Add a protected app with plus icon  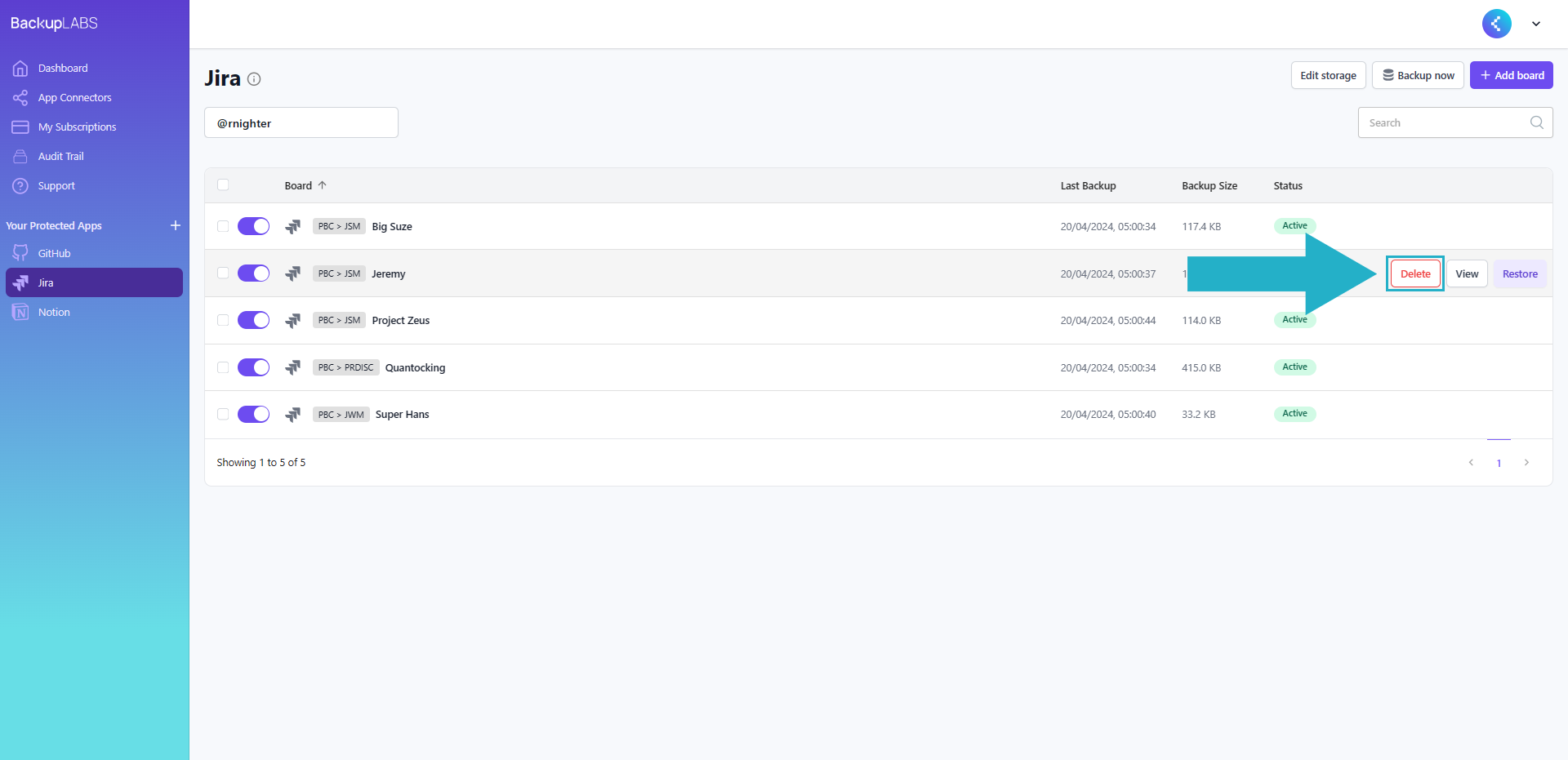(176, 225)
